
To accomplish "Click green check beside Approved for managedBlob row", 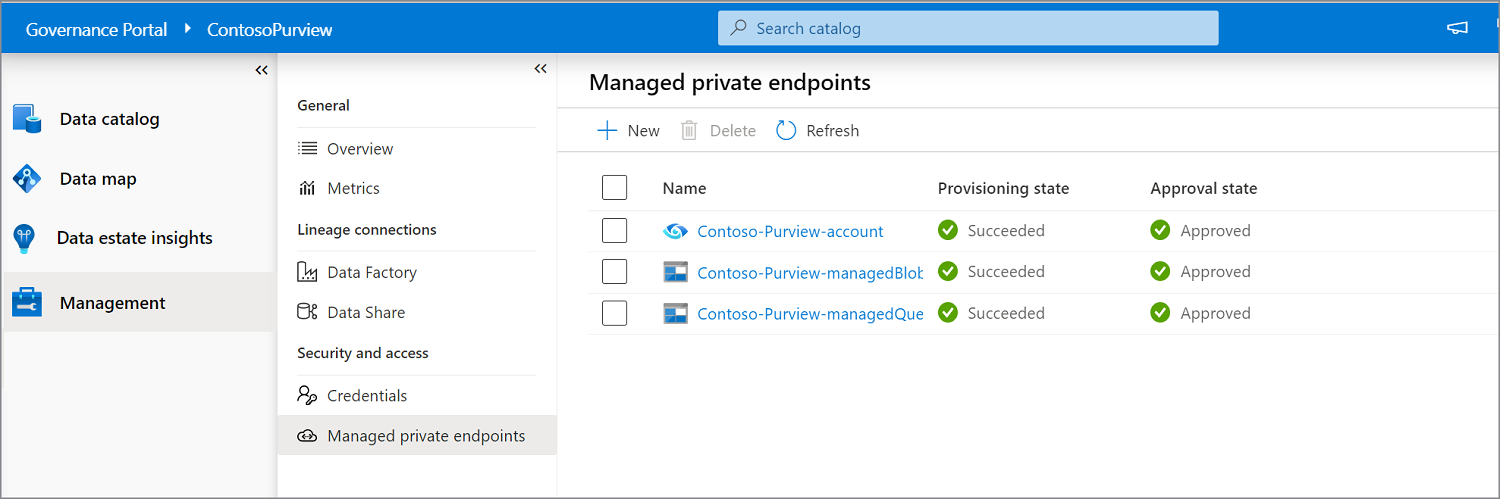I will [1160, 272].
